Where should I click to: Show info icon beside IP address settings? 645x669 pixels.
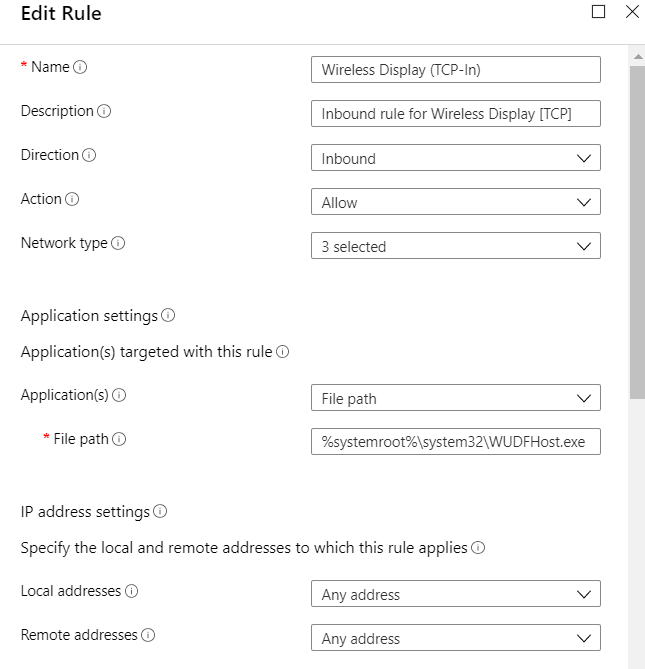pyautogui.click(x=160, y=511)
